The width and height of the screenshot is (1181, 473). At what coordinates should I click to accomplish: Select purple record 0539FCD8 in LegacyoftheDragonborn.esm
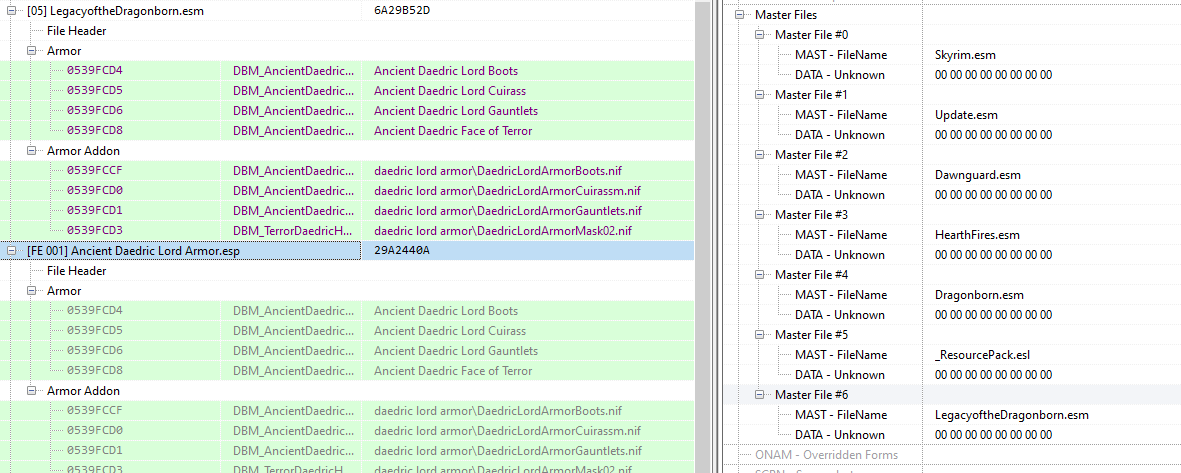[x=95, y=131]
